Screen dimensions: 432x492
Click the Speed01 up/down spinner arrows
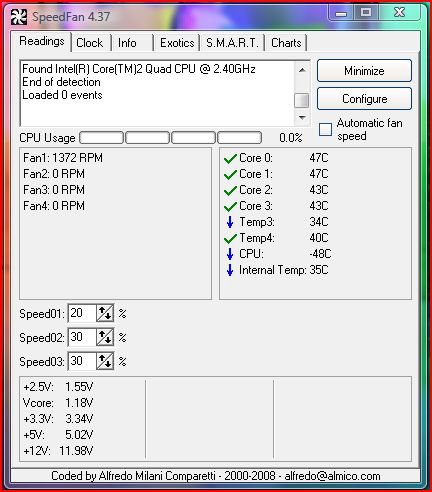(105, 313)
